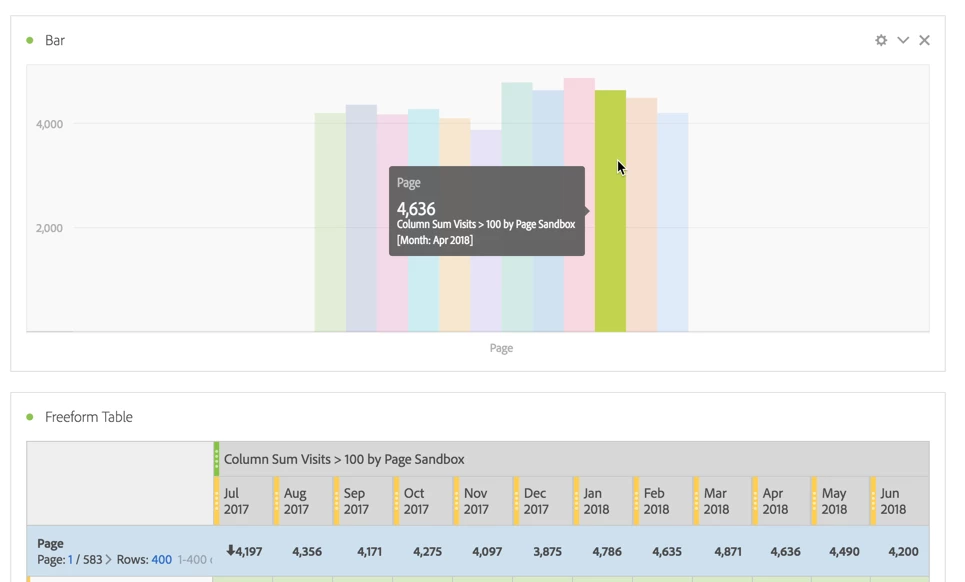Click the Oct 2017 cyan bar
The height and width of the screenshot is (582, 965).
pyautogui.click(x=423, y=220)
